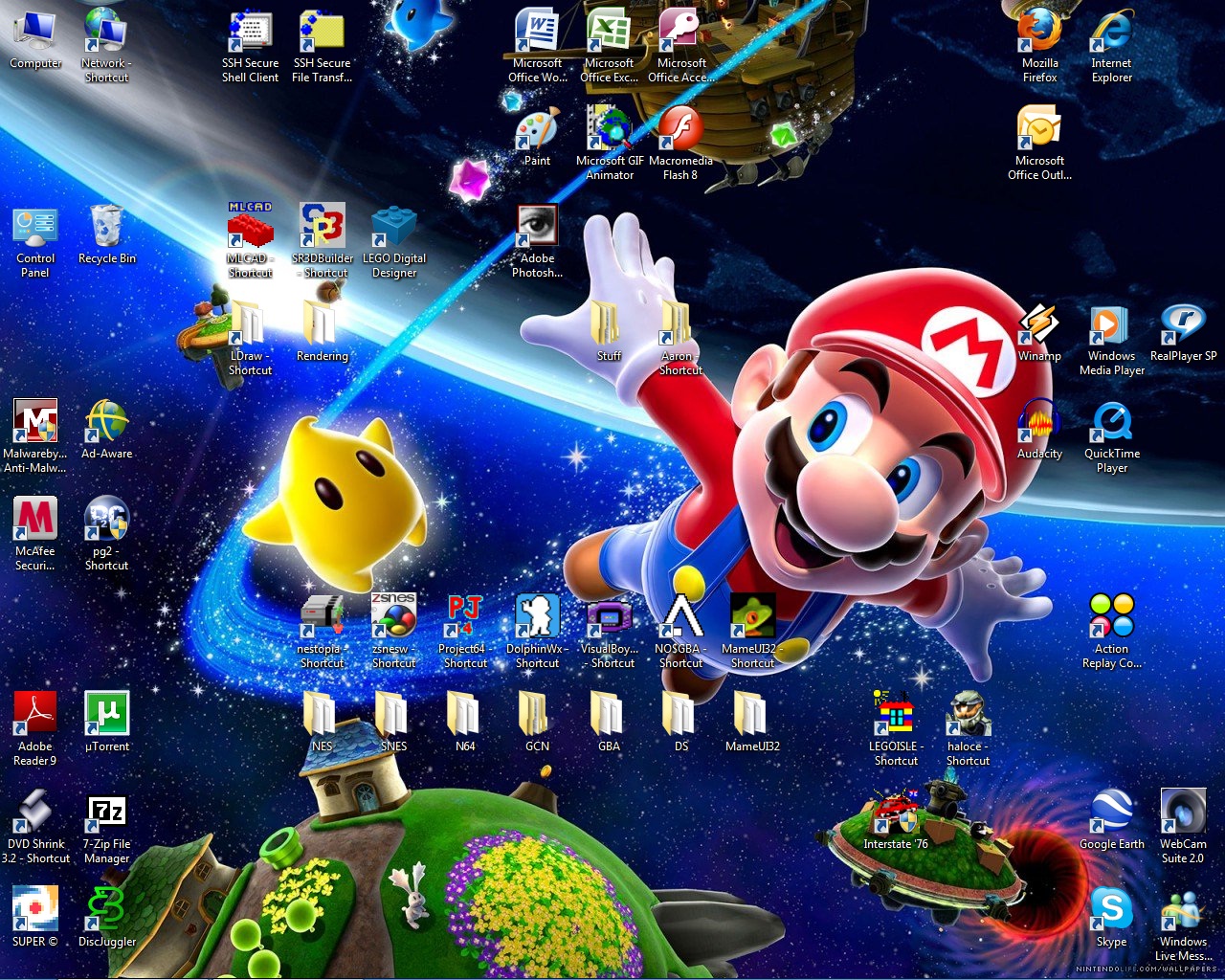
Task: Select the Macromedia Flash 8 icon
Action: (x=680, y=130)
